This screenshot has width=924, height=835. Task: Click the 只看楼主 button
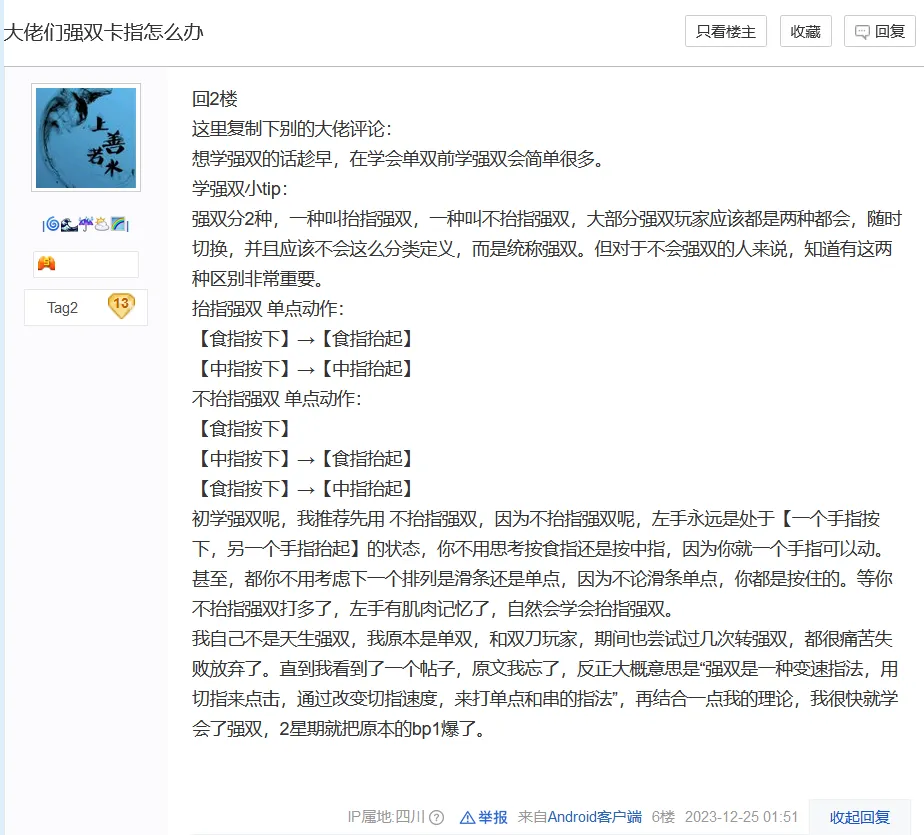pyautogui.click(x=725, y=31)
